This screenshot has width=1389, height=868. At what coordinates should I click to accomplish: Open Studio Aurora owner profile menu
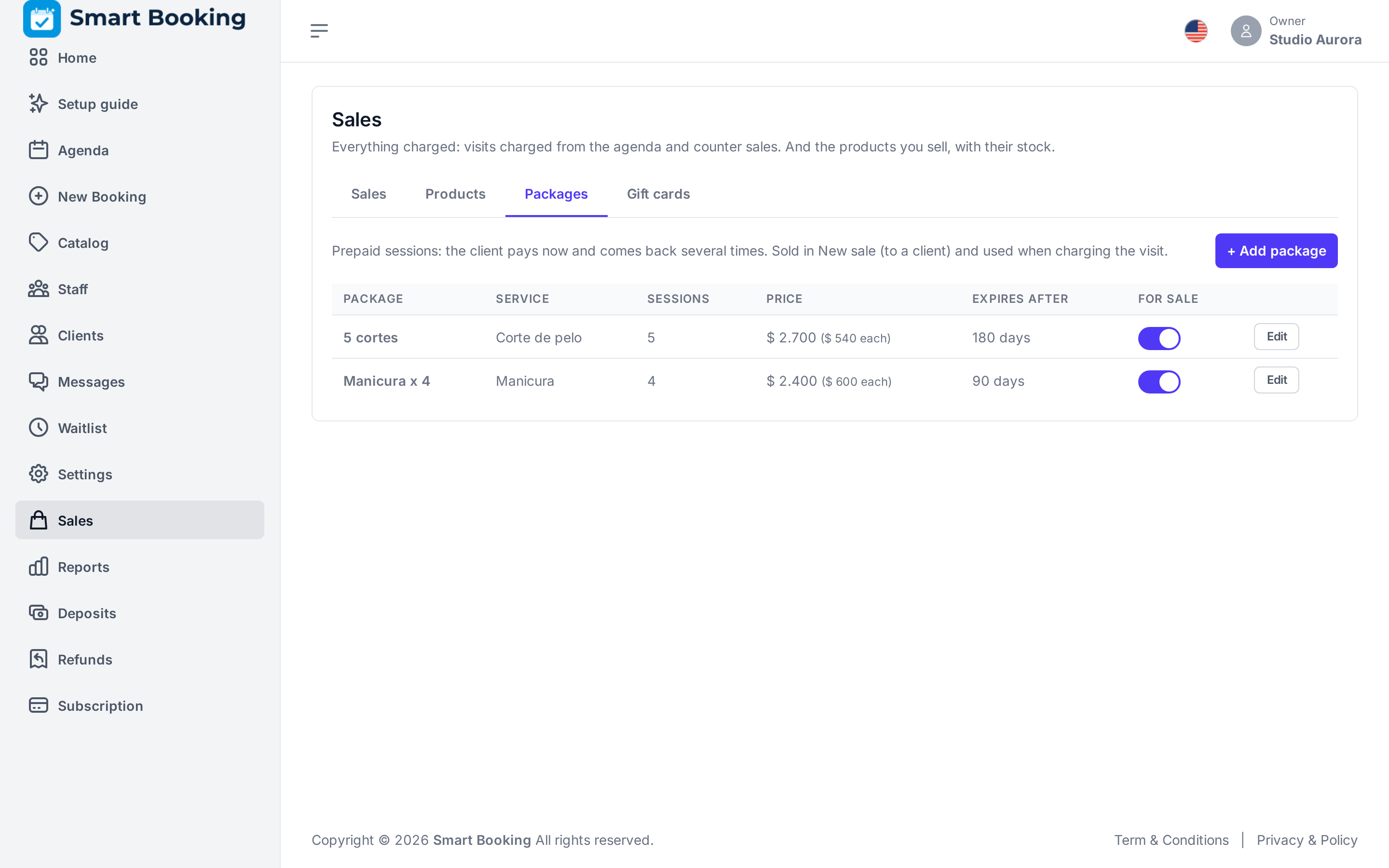1296,31
